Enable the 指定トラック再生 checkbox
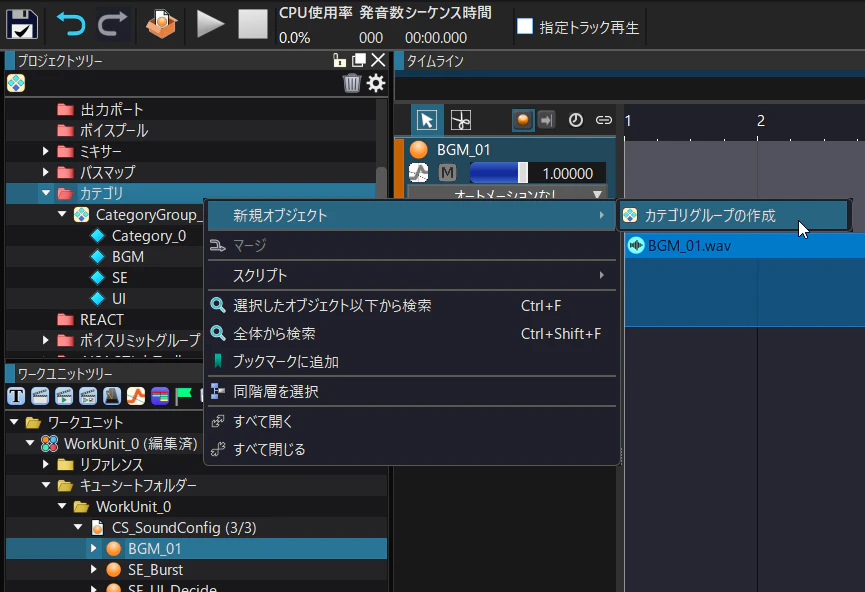The image size is (865, 592). (525, 26)
